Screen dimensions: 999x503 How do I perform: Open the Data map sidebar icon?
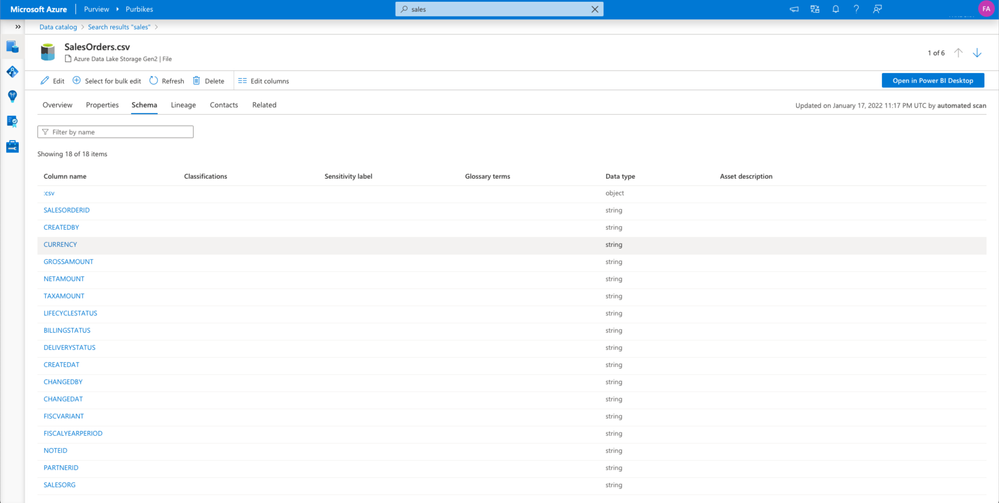click(12, 71)
